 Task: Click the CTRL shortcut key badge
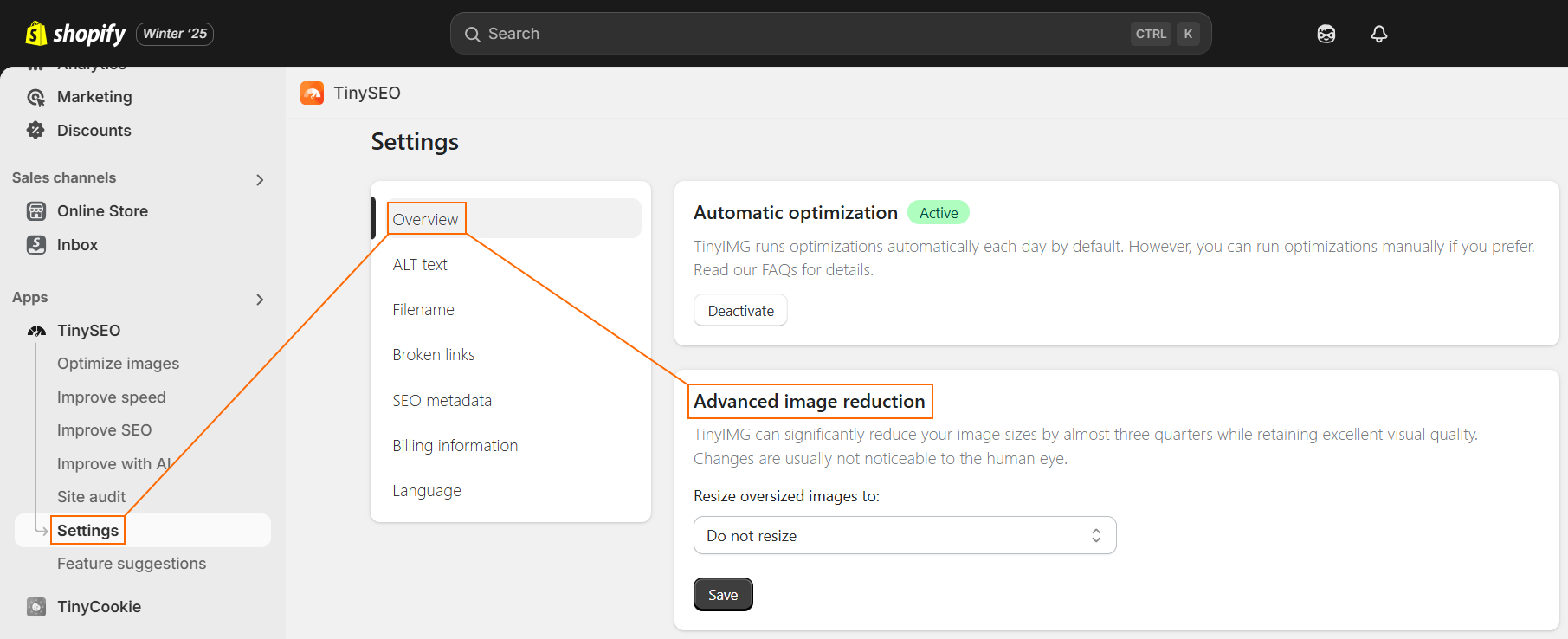(x=1151, y=34)
